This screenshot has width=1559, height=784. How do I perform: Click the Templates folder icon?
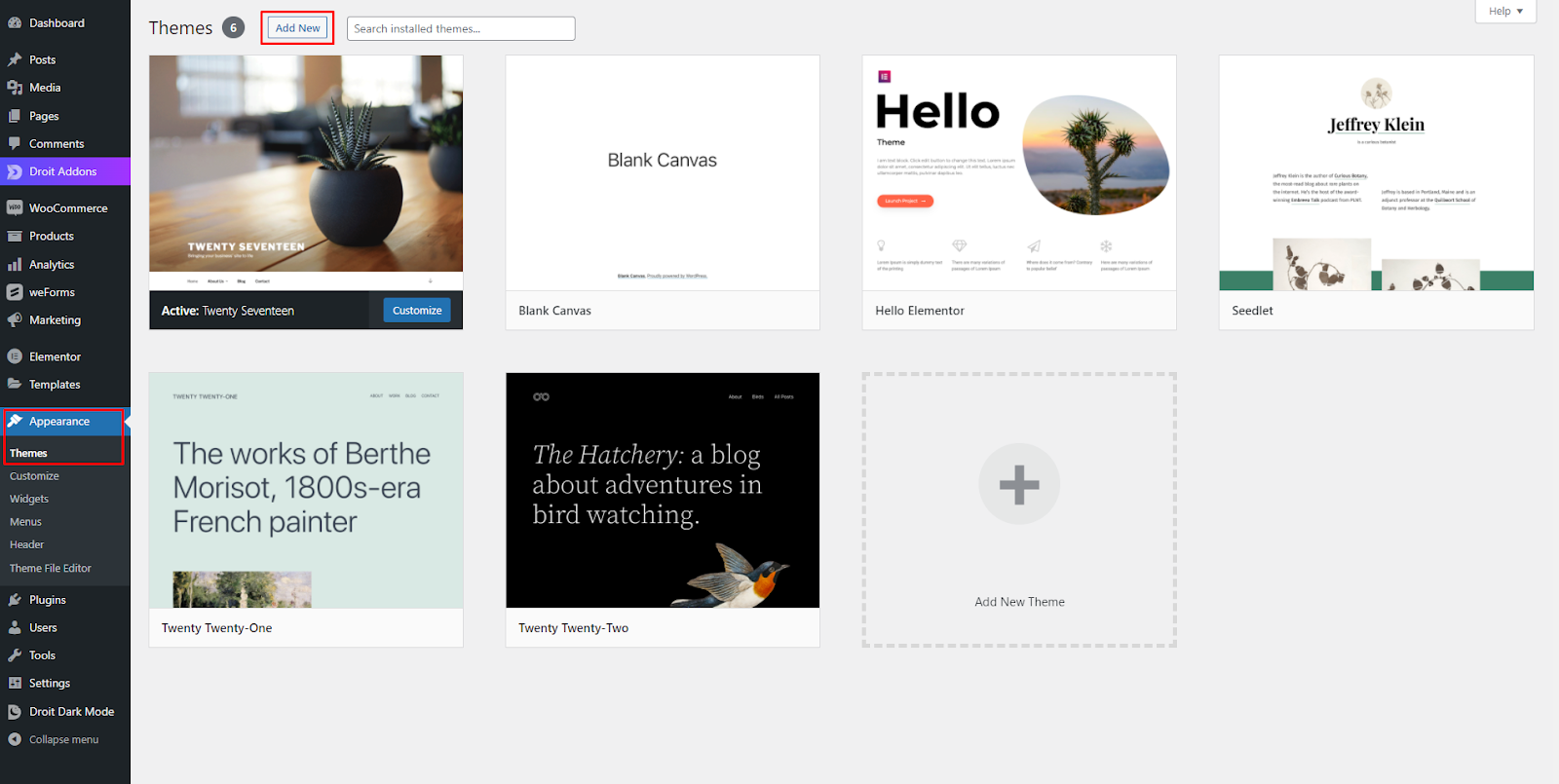pos(15,384)
